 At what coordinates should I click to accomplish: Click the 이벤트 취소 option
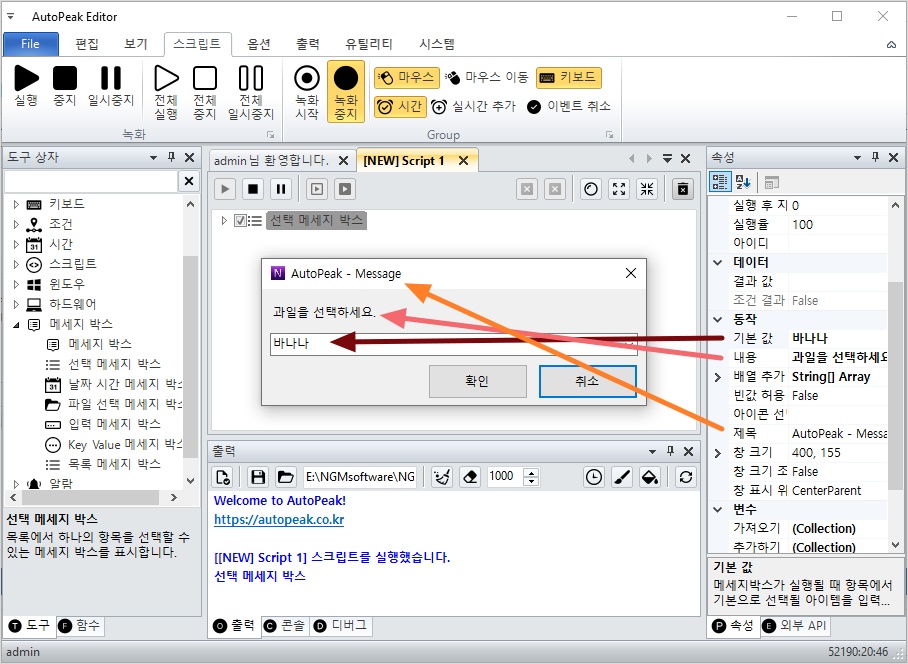569,107
